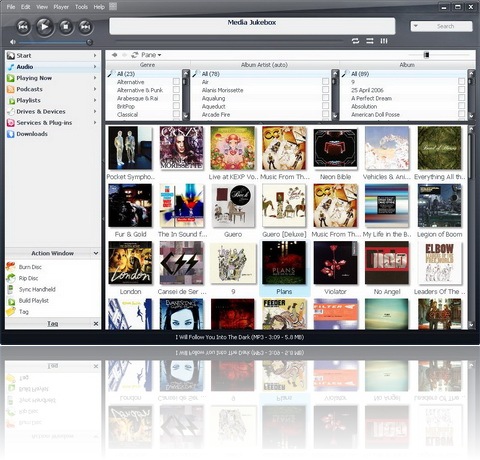Click the Rip Disc icon
This screenshot has height=460, width=480.
[x=11, y=278]
